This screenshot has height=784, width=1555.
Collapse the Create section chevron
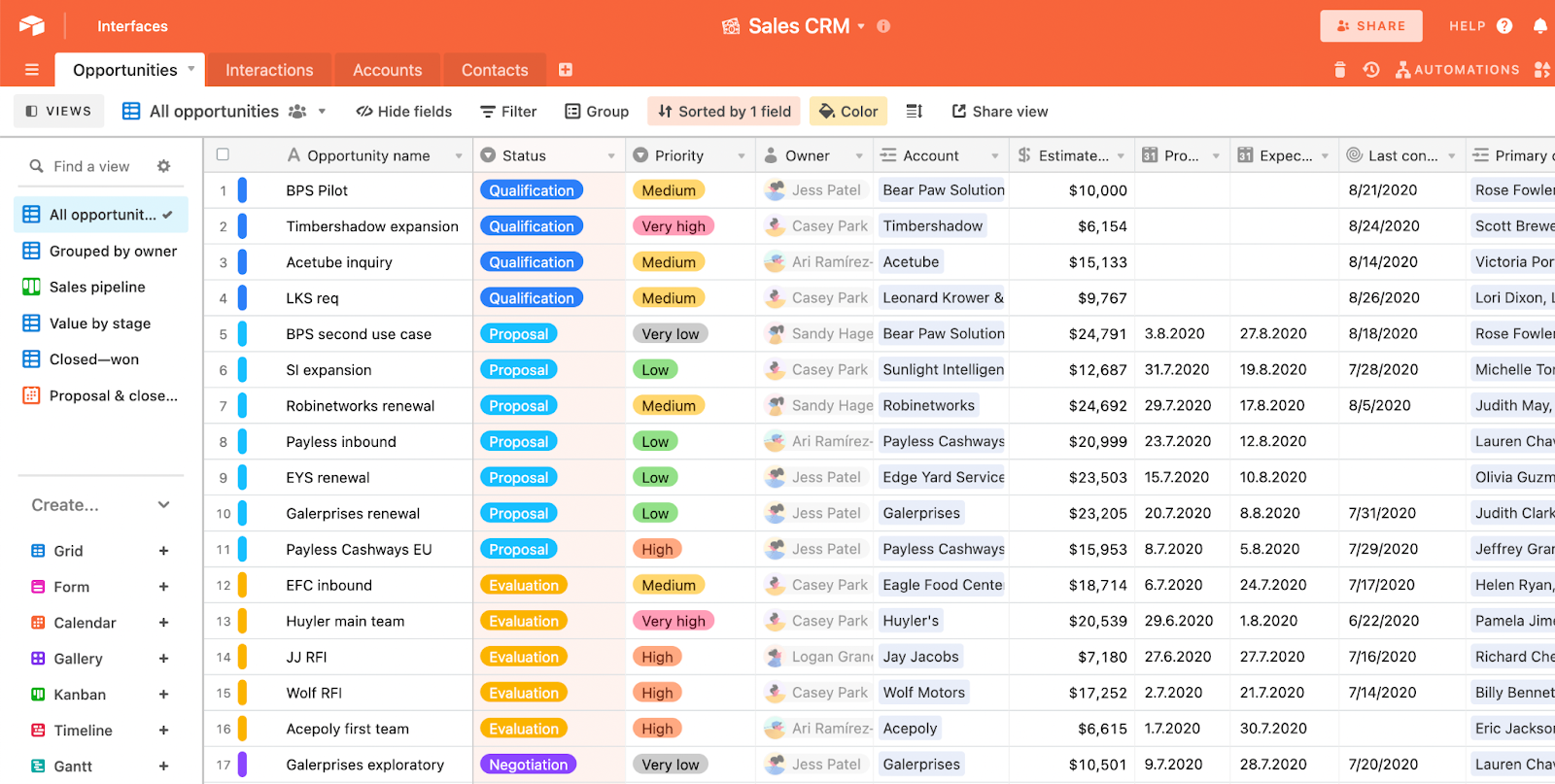pyautogui.click(x=164, y=505)
